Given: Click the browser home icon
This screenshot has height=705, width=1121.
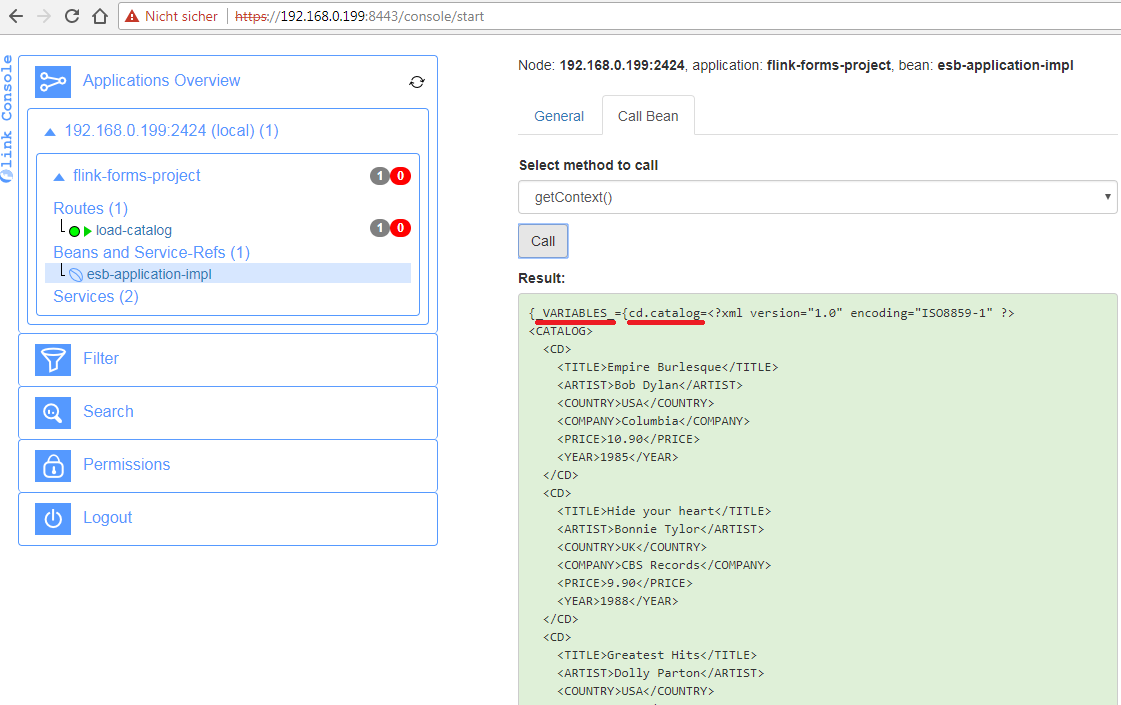Looking at the screenshot, I should [99, 16].
